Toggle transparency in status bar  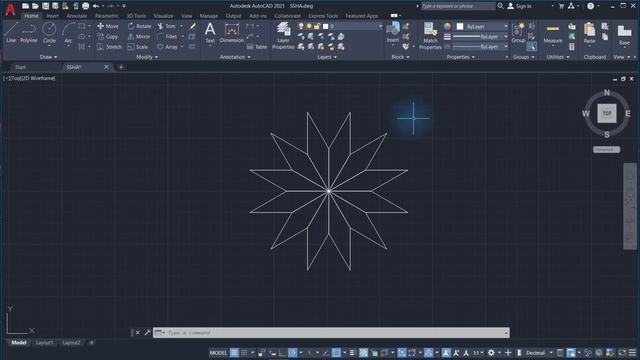click(363, 353)
